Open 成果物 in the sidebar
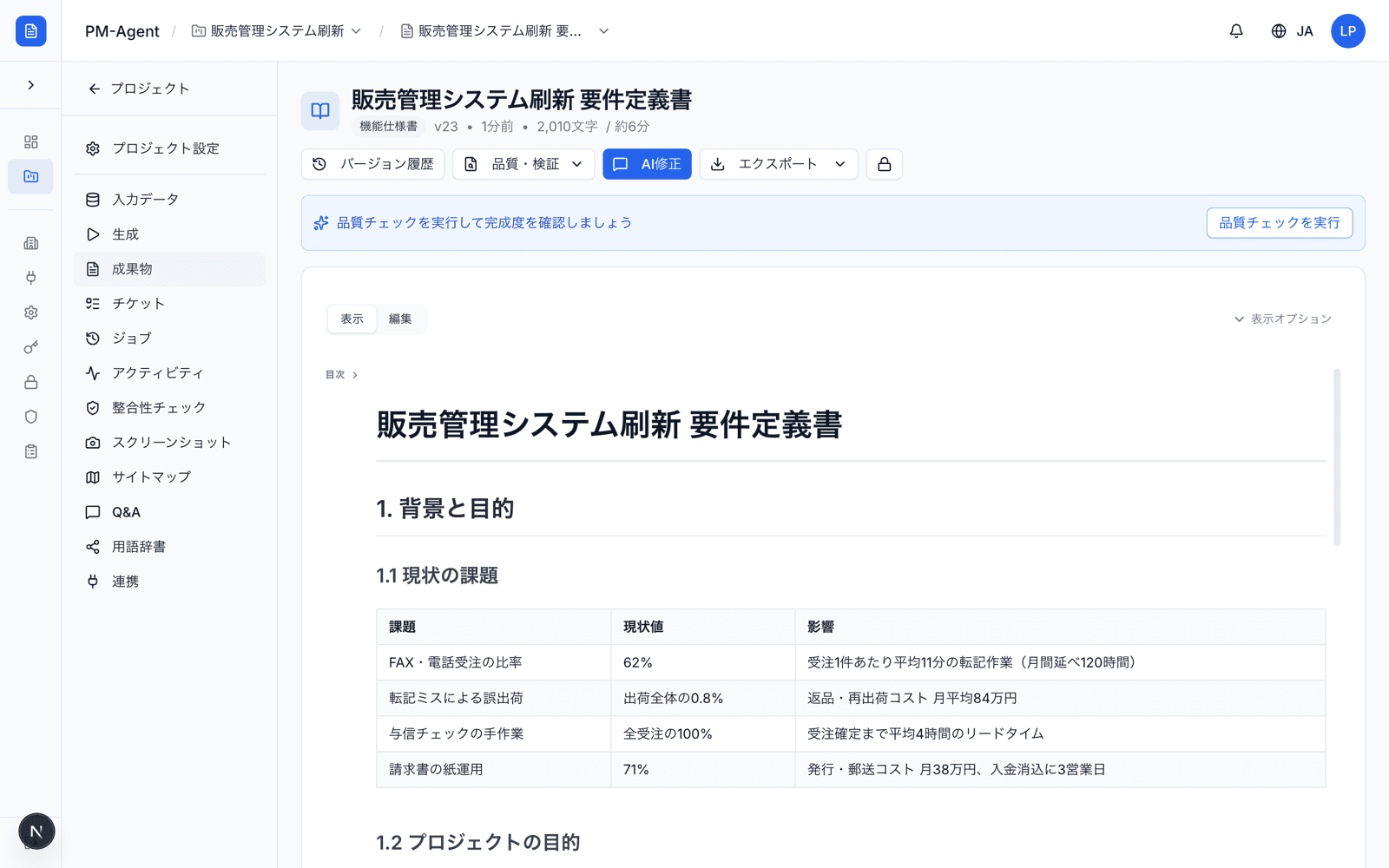The image size is (1389, 868). pyautogui.click(x=169, y=269)
